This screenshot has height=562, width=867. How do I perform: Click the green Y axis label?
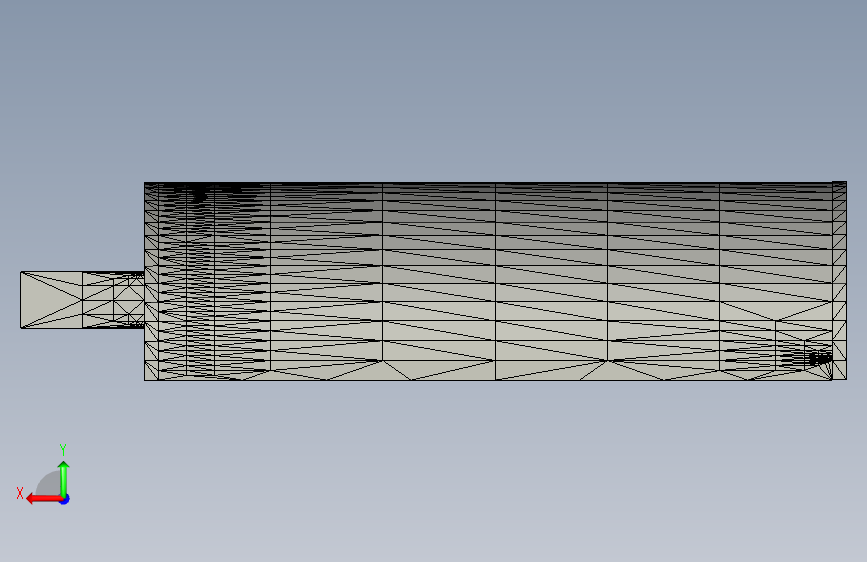point(63,449)
